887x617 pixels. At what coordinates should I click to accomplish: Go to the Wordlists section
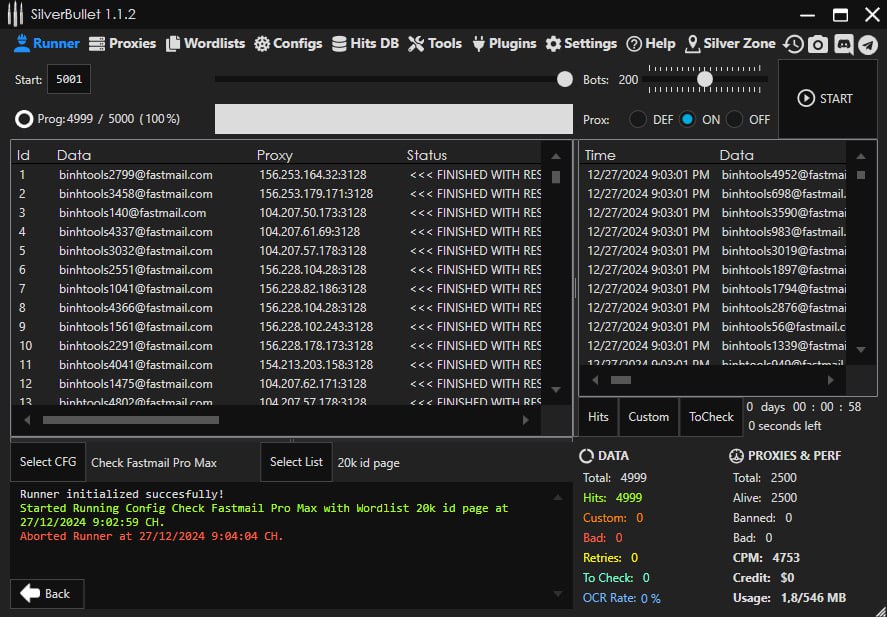205,43
